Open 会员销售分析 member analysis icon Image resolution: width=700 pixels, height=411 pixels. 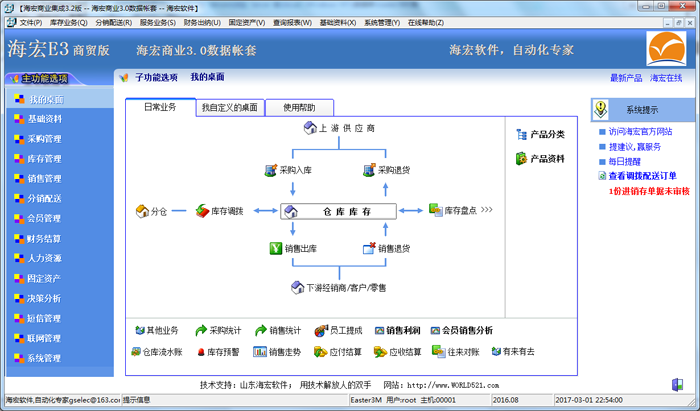coord(435,331)
